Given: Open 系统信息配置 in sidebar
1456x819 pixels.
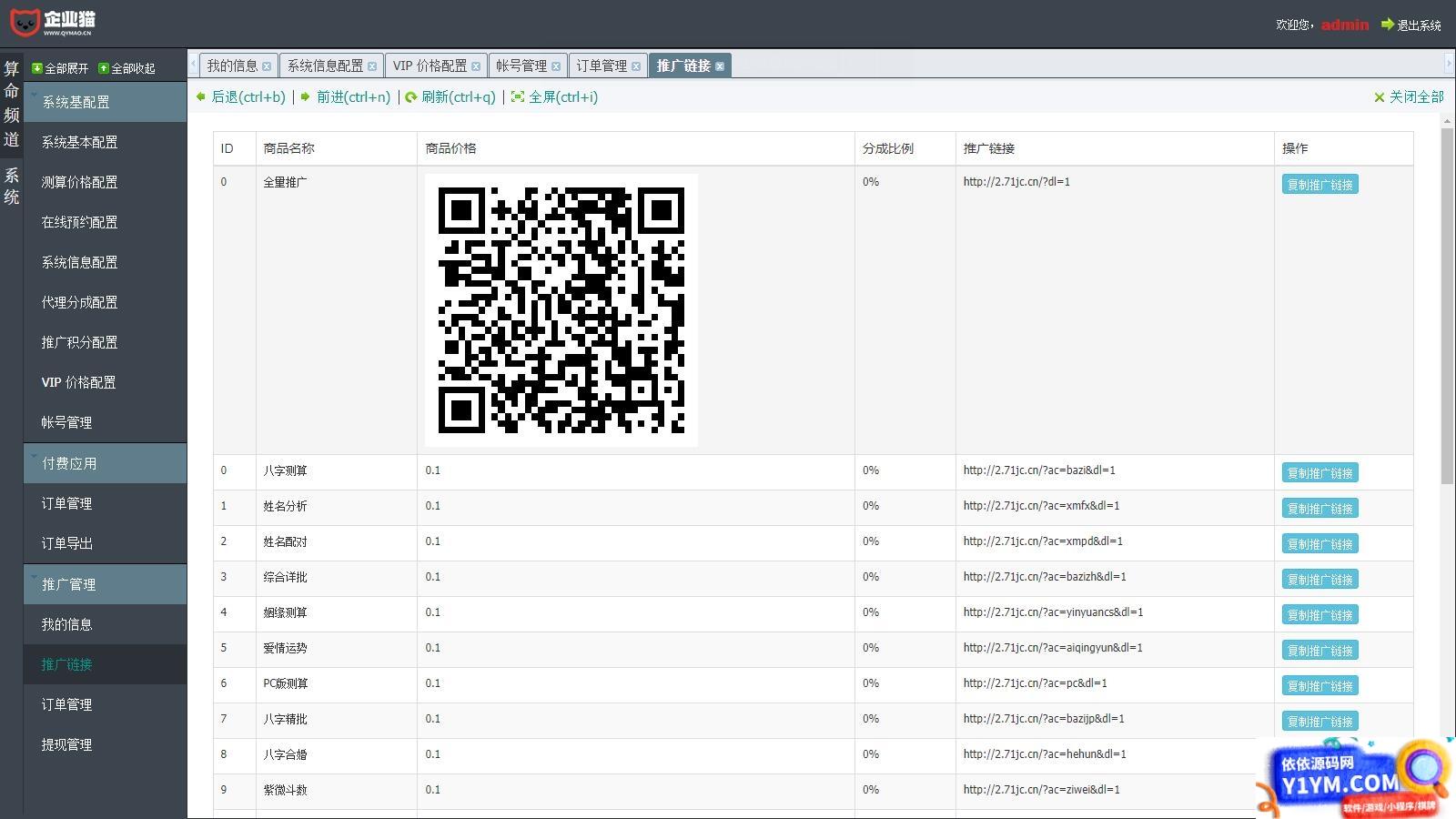Looking at the screenshot, I should (105, 262).
